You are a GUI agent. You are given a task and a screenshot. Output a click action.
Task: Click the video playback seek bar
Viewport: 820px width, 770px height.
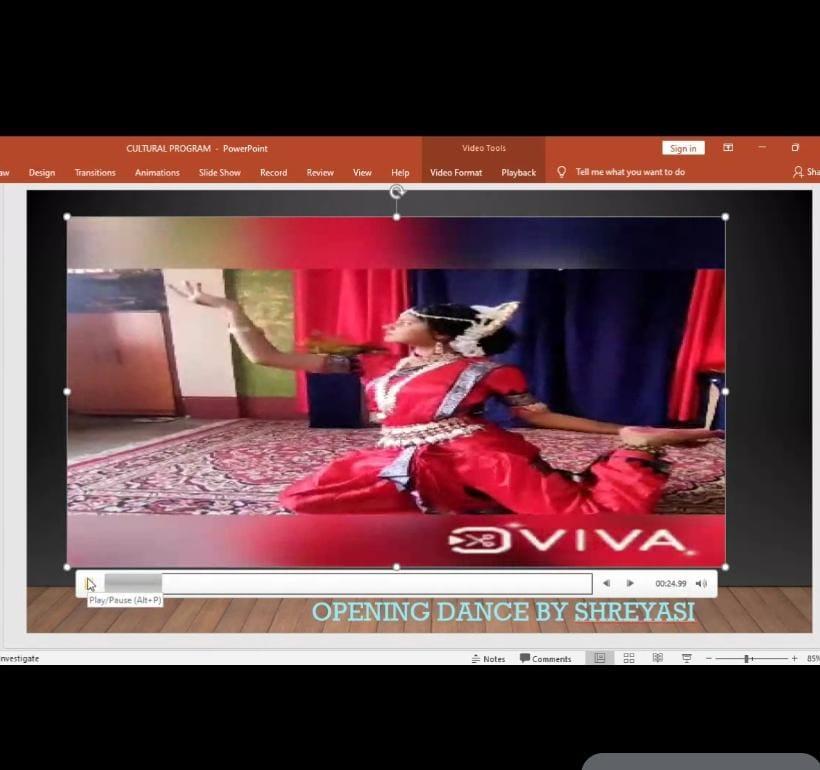point(375,584)
